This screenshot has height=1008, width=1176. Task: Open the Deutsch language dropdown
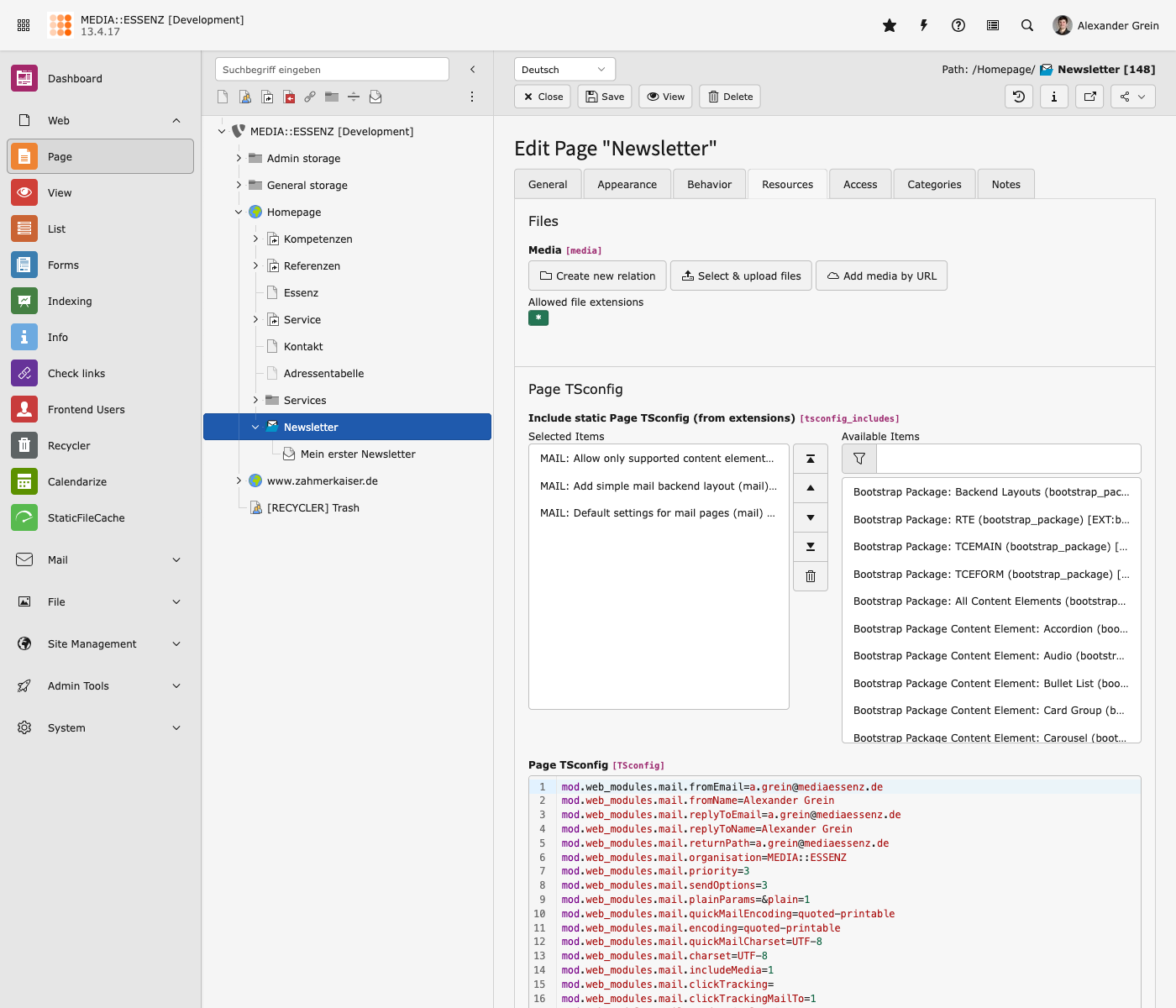coord(564,70)
